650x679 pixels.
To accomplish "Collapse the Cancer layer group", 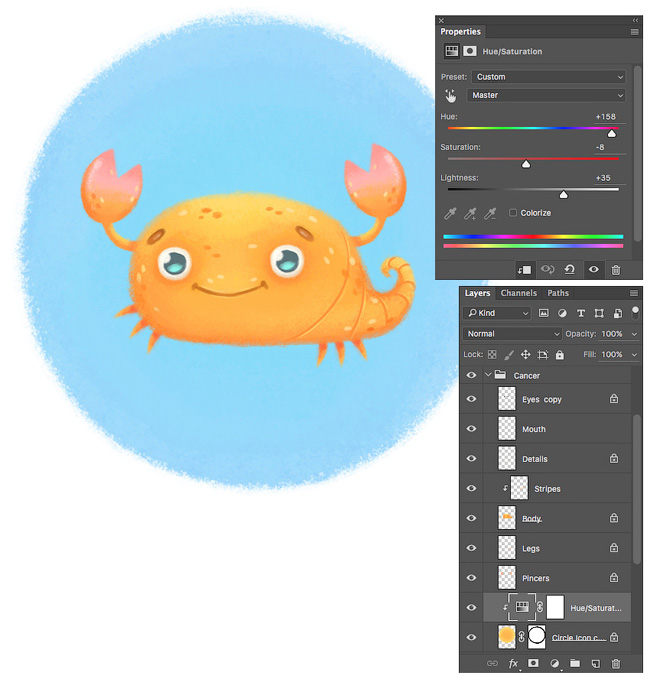I will pyautogui.click(x=489, y=376).
